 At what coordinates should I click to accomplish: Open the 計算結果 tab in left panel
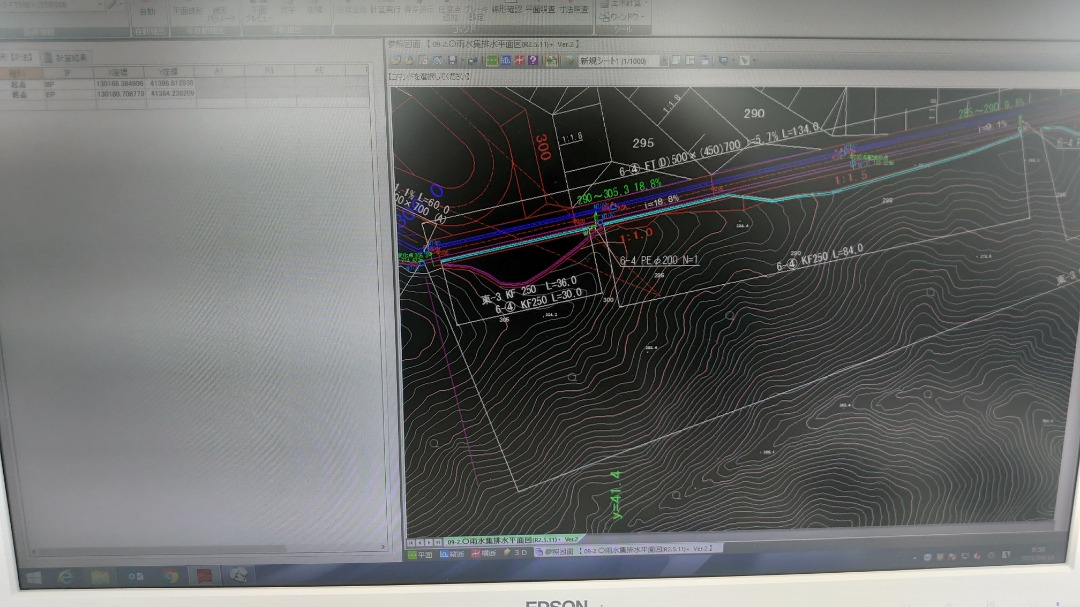[x=65, y=58]
